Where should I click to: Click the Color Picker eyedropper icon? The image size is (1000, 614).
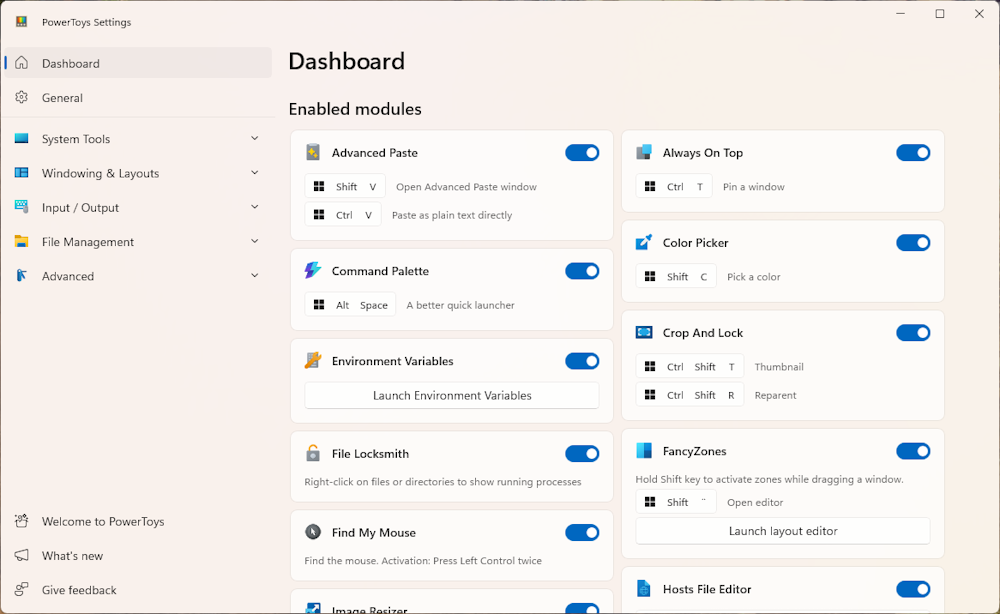(644, 242)
